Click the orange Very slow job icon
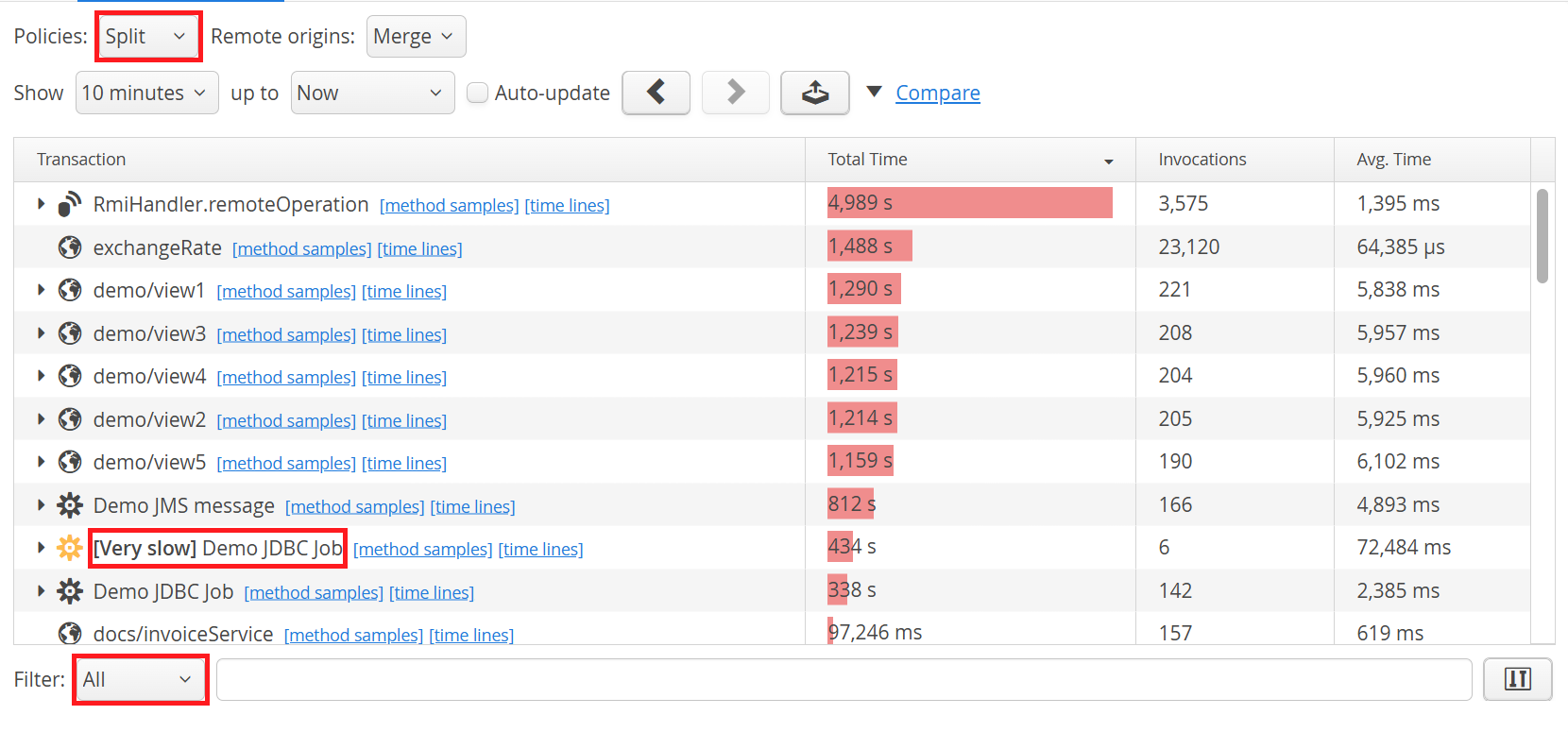The height and width of the screenshot is (732, 1568). point(70,548)
